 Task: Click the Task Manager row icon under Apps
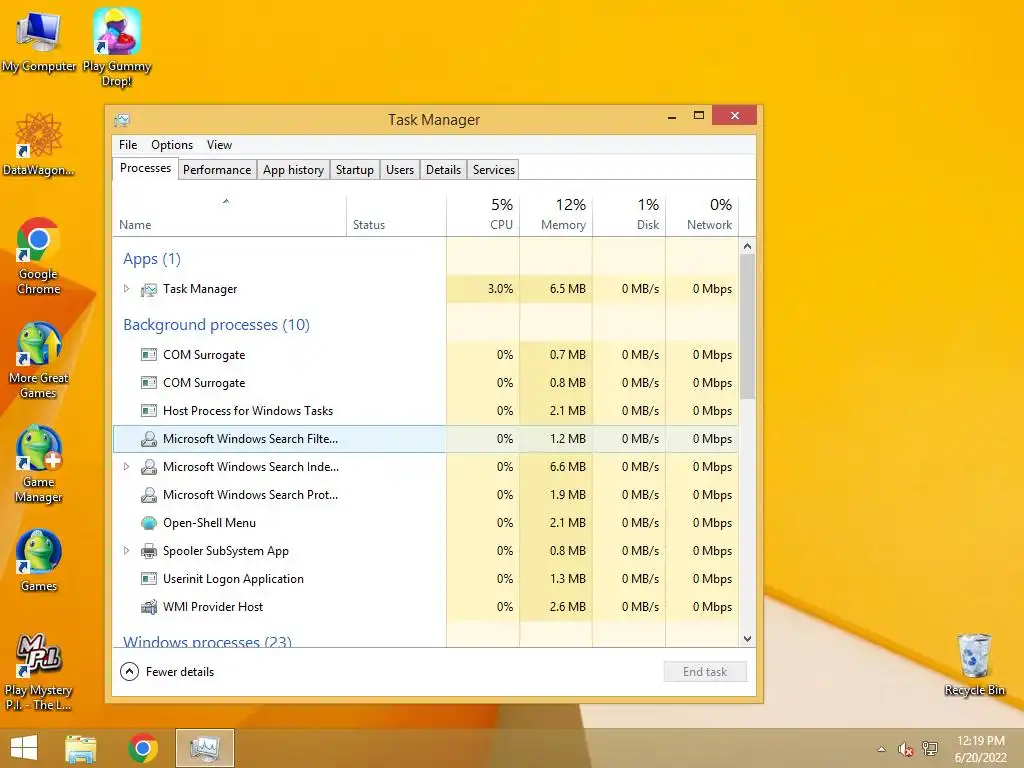coord(149,289)
